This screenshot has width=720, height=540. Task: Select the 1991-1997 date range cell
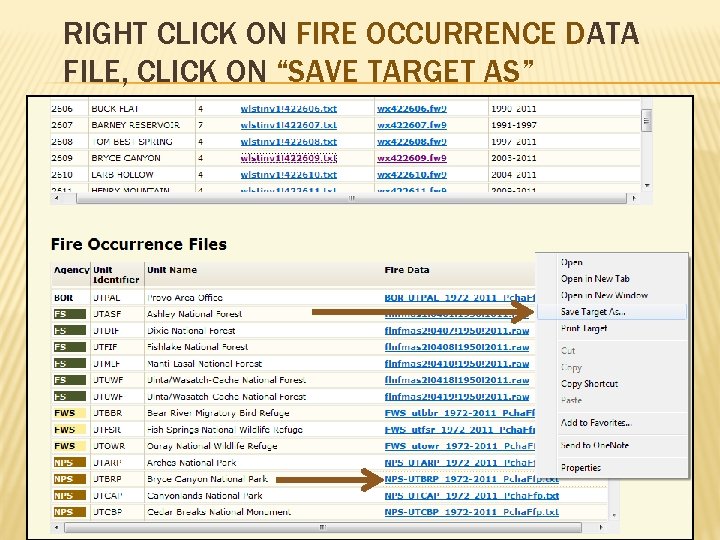(513, 125)
